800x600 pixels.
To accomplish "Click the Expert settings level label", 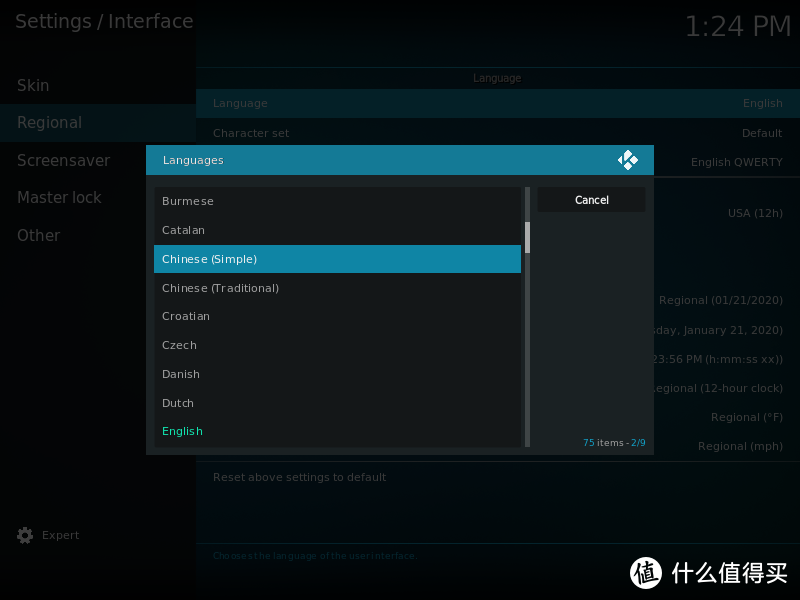I will click(61, 535).
